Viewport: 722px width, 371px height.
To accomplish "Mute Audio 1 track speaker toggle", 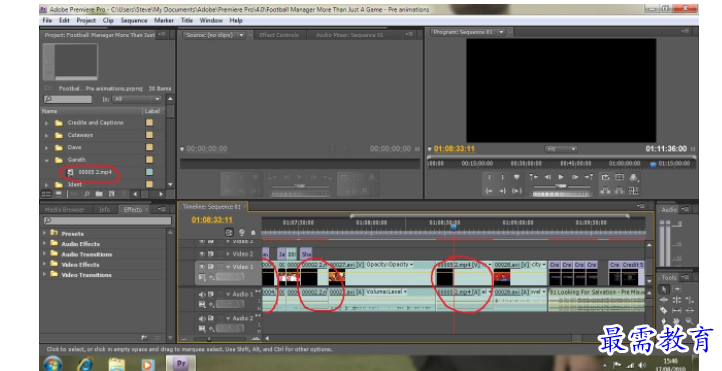I will click(x=202, y=294).
